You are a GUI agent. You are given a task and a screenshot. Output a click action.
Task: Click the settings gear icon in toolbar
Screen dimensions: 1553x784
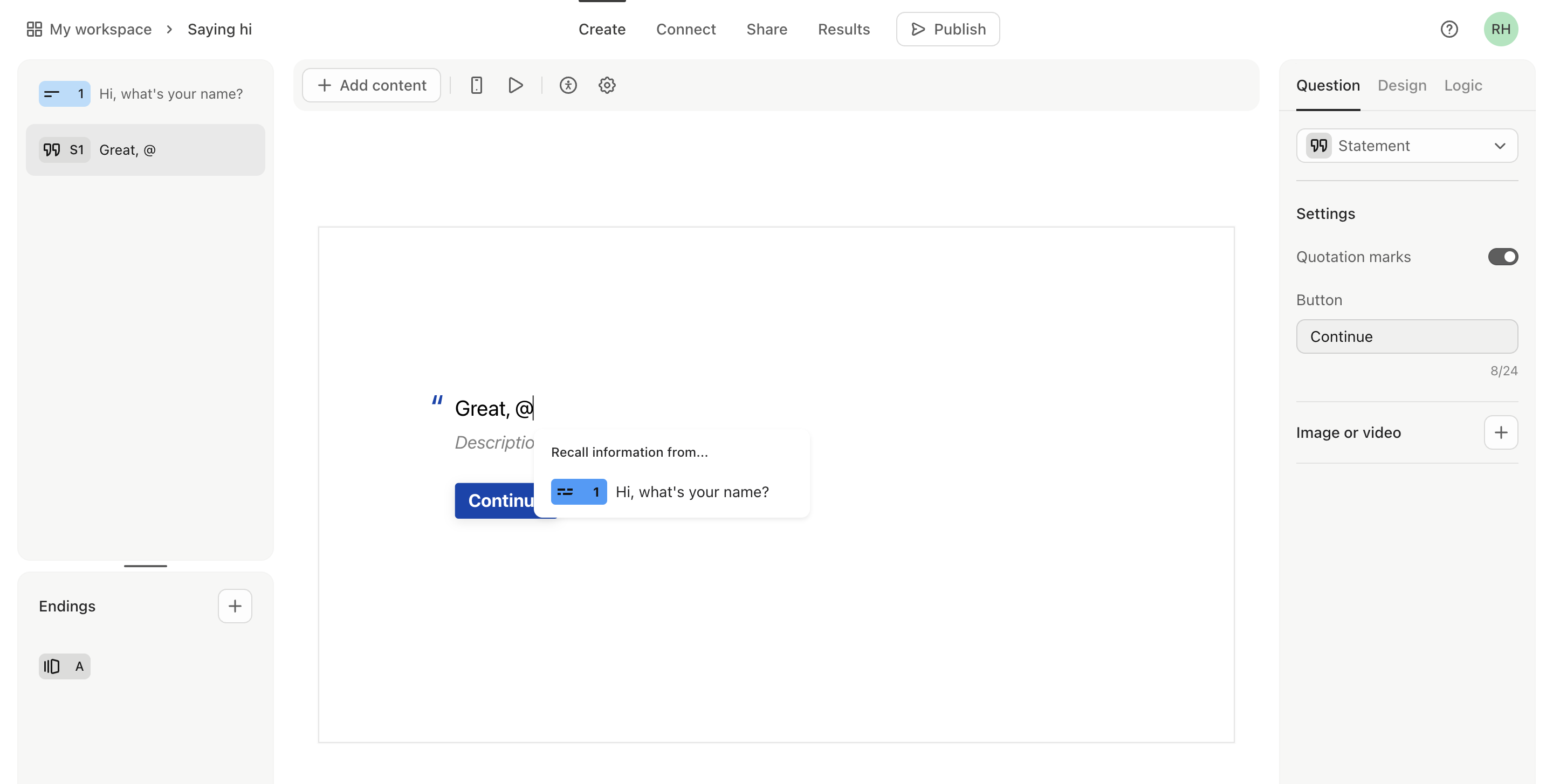(606, 85)
